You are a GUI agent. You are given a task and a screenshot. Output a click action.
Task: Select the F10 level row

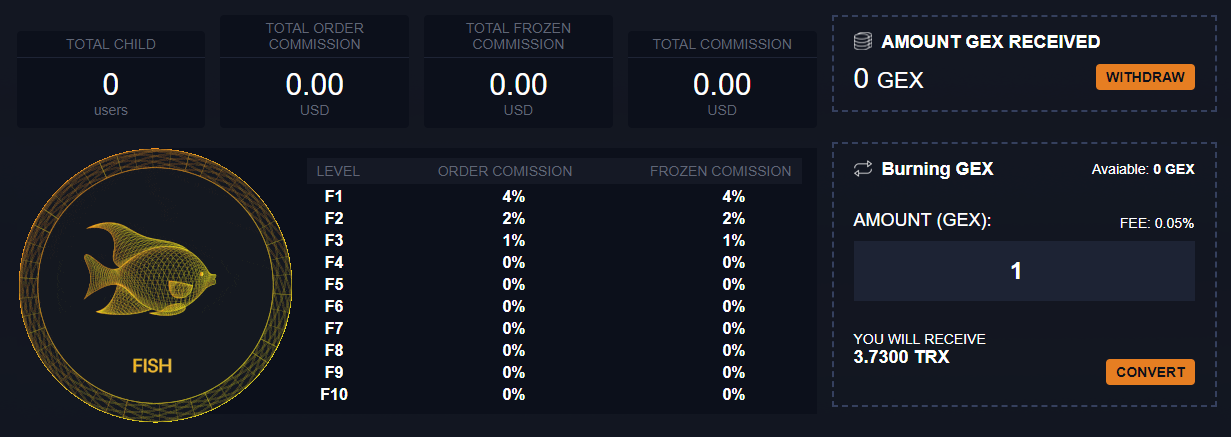pyautogui.click(x=554, y=395)
